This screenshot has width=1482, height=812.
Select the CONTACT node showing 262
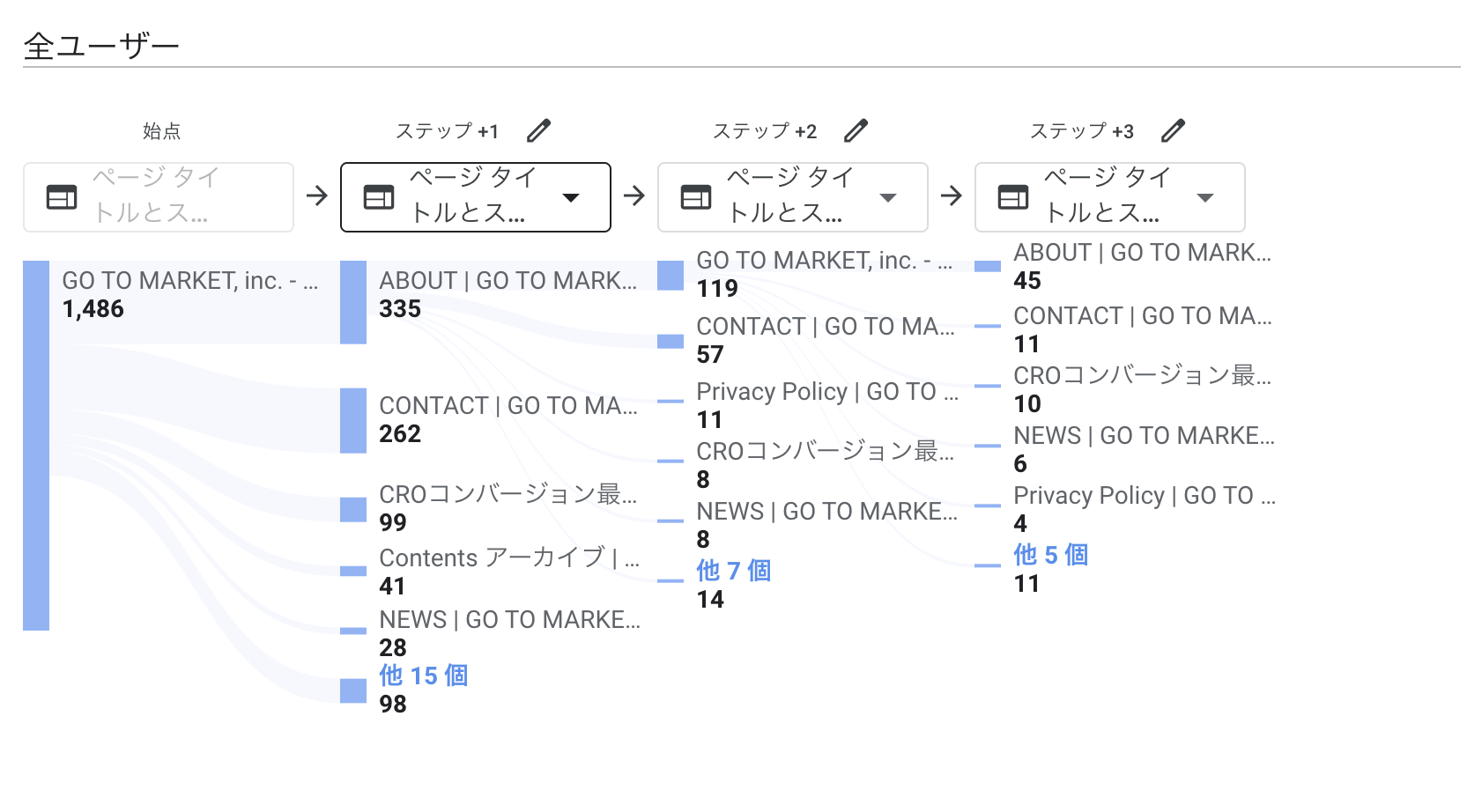[x=353, y=421]
